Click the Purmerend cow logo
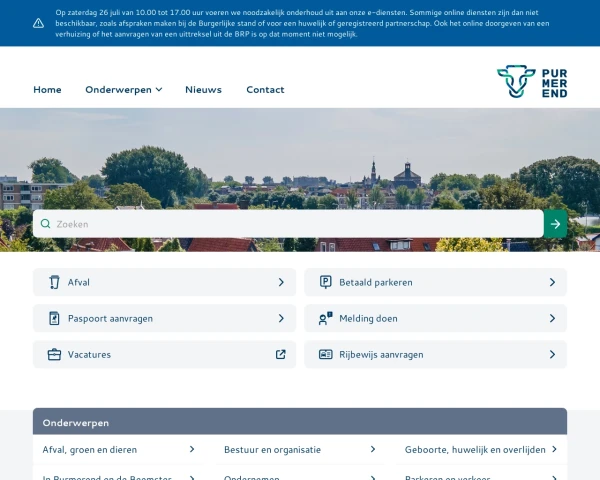 pyautogui.click(x=532, y=81)
